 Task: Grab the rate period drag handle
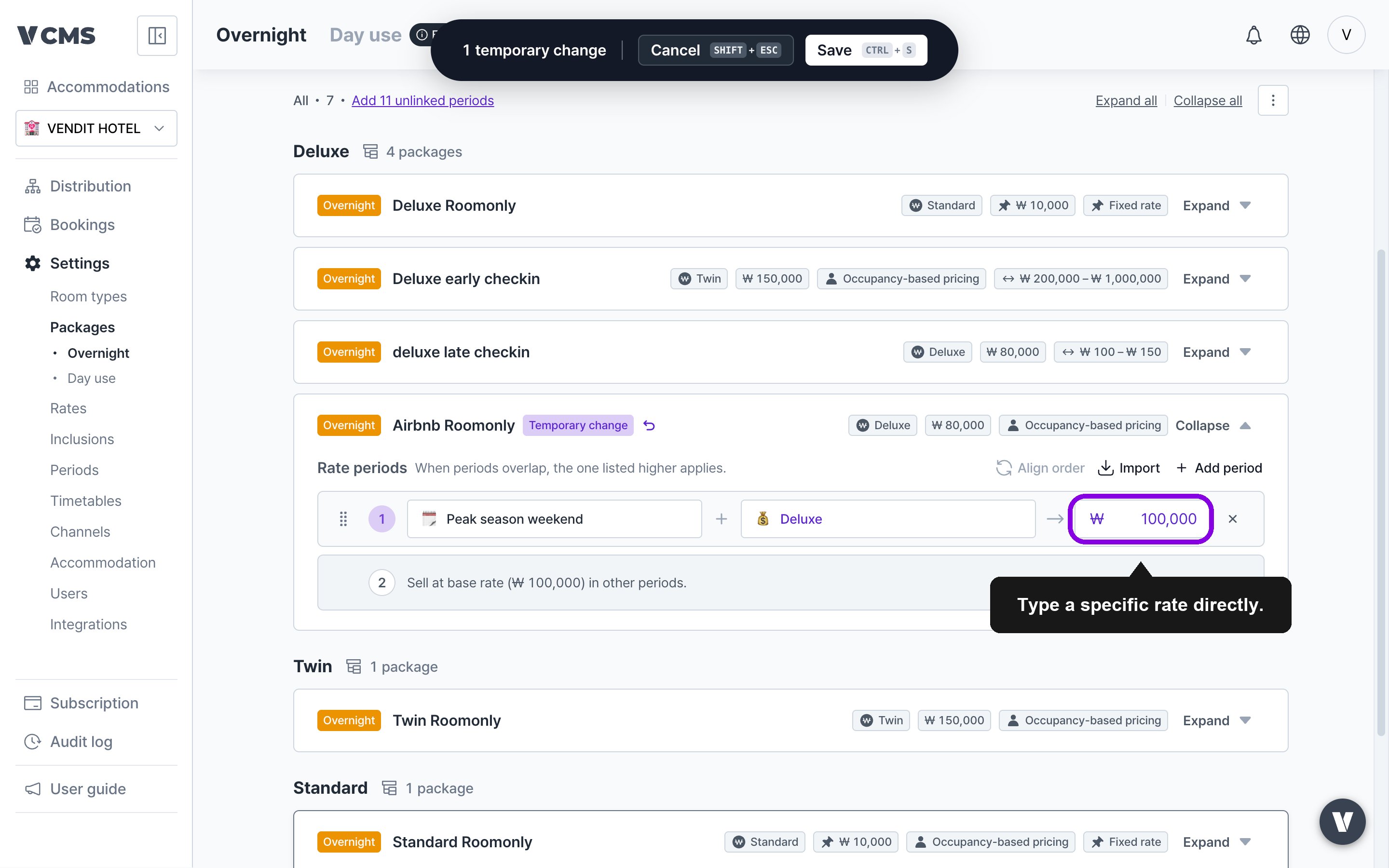pyautogui.click(x=343, y=519)
